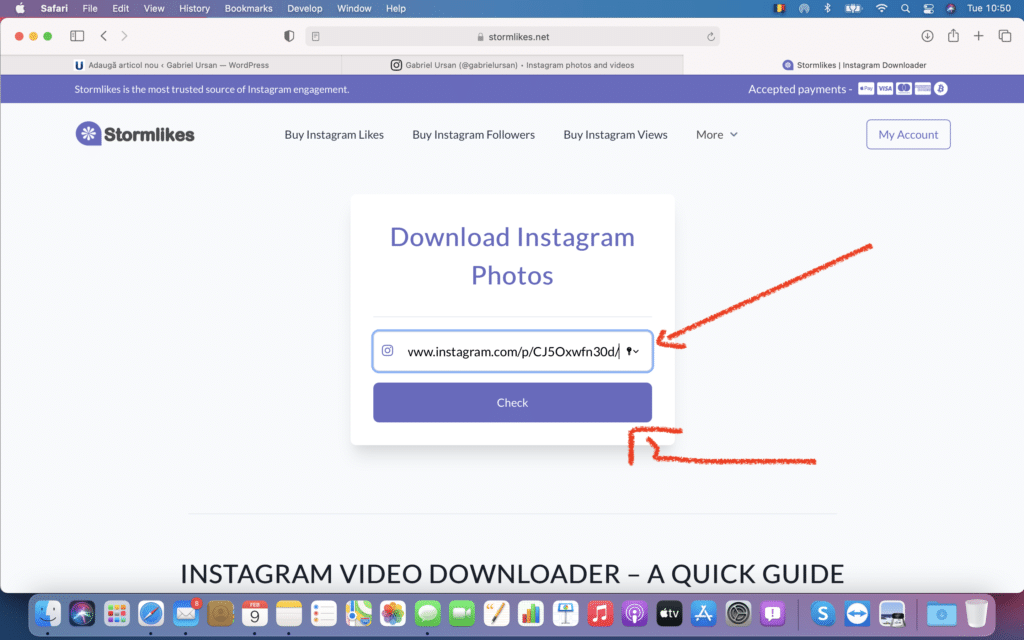The height and width of the screenshot is (640, 1024).
Task: Open Control Center in menu bar
Action: (x=928, y=8)
